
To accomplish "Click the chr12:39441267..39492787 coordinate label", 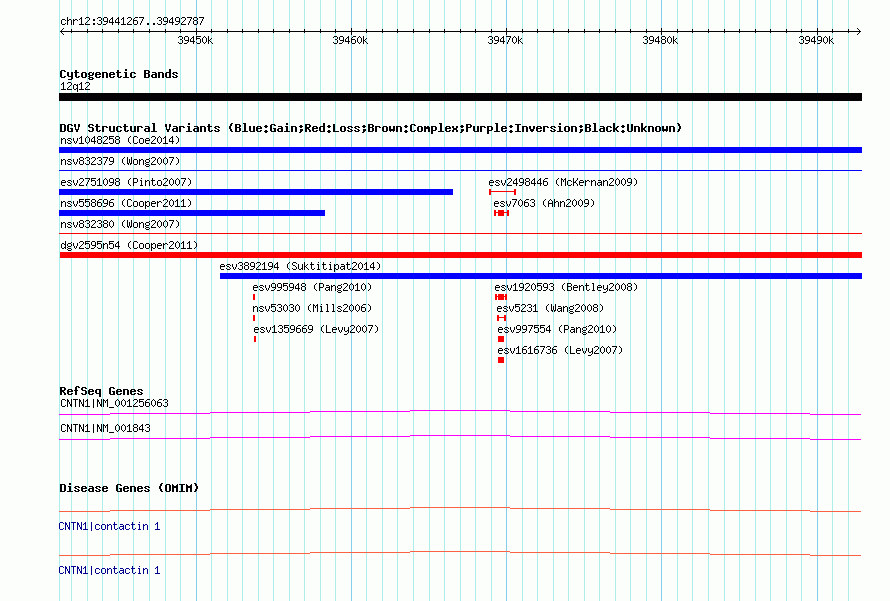I will point(132,21).
